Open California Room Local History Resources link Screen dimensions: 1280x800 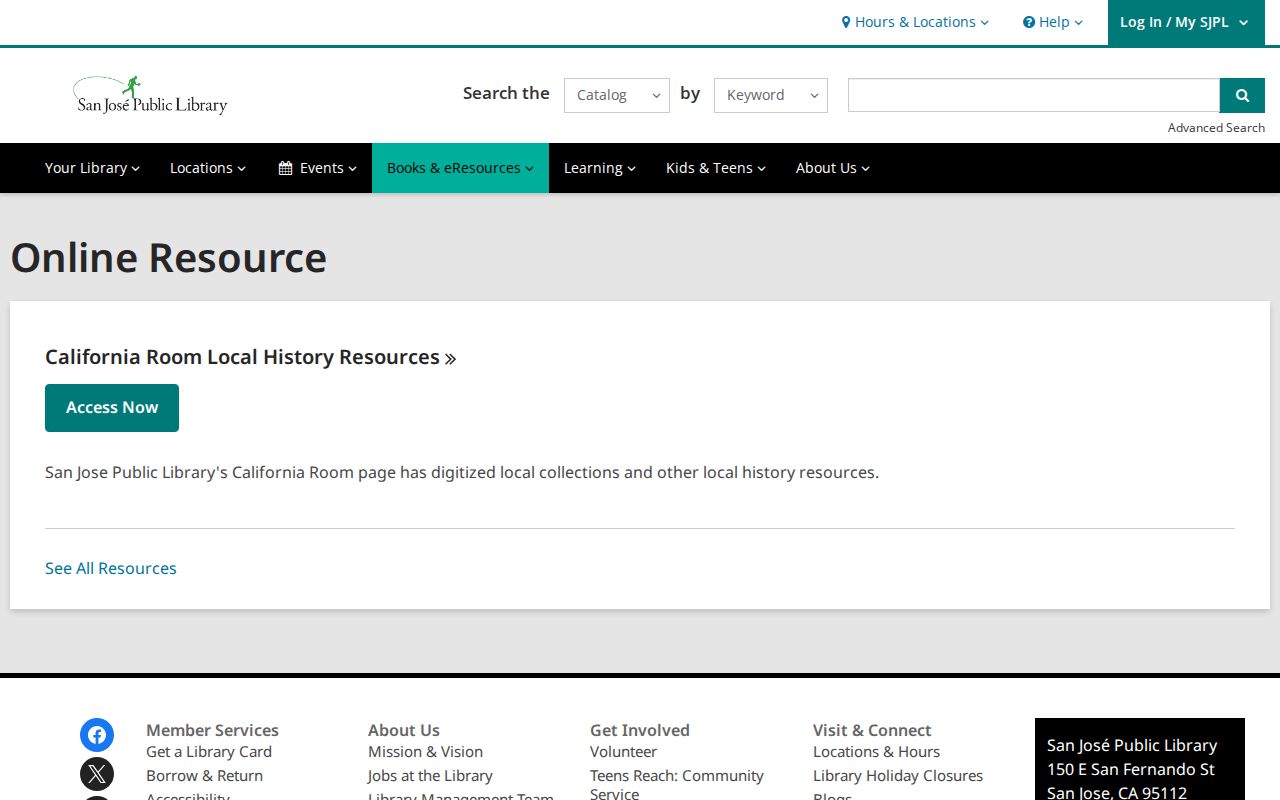(x=251, y=357)
